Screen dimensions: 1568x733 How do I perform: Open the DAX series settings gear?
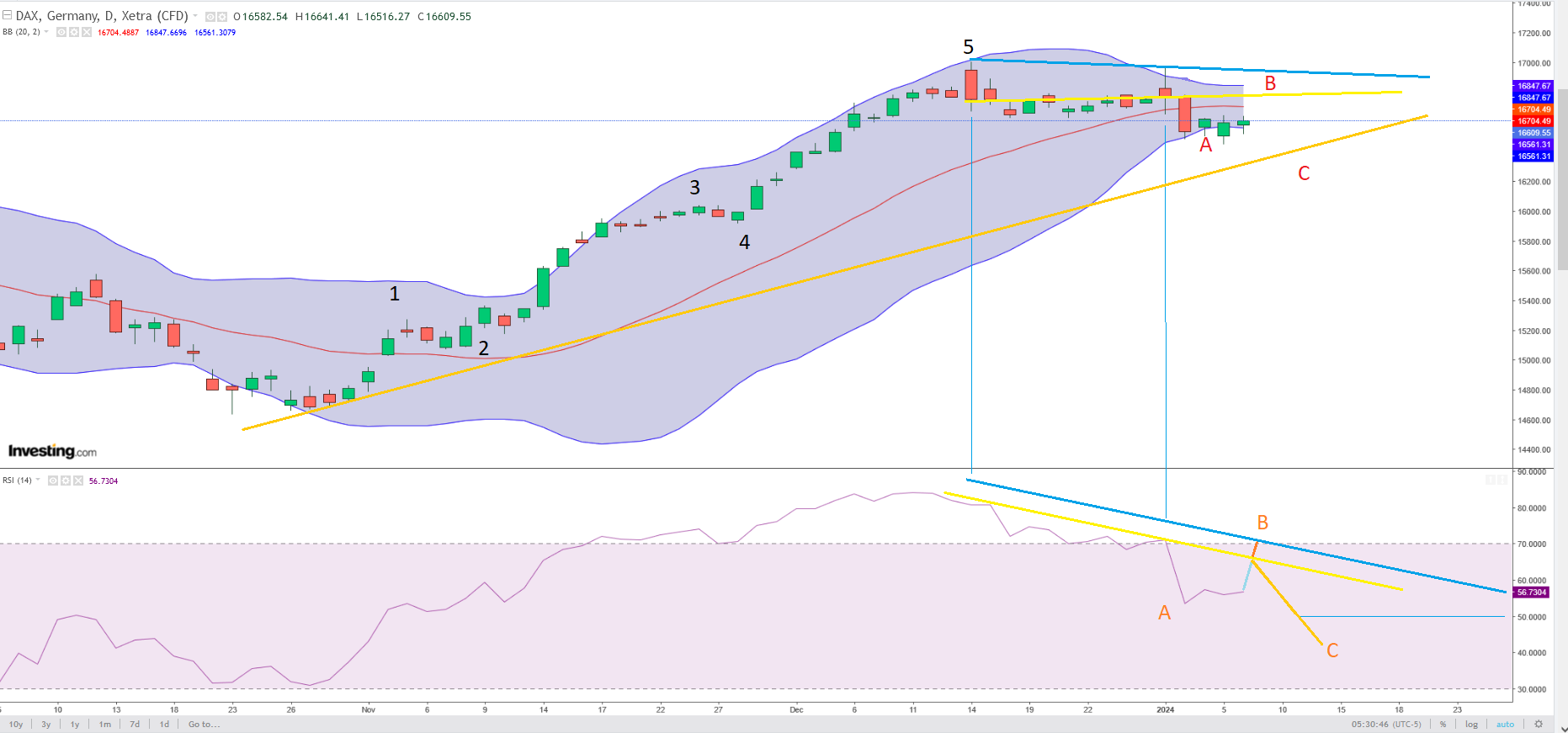[x=222, y=17]
